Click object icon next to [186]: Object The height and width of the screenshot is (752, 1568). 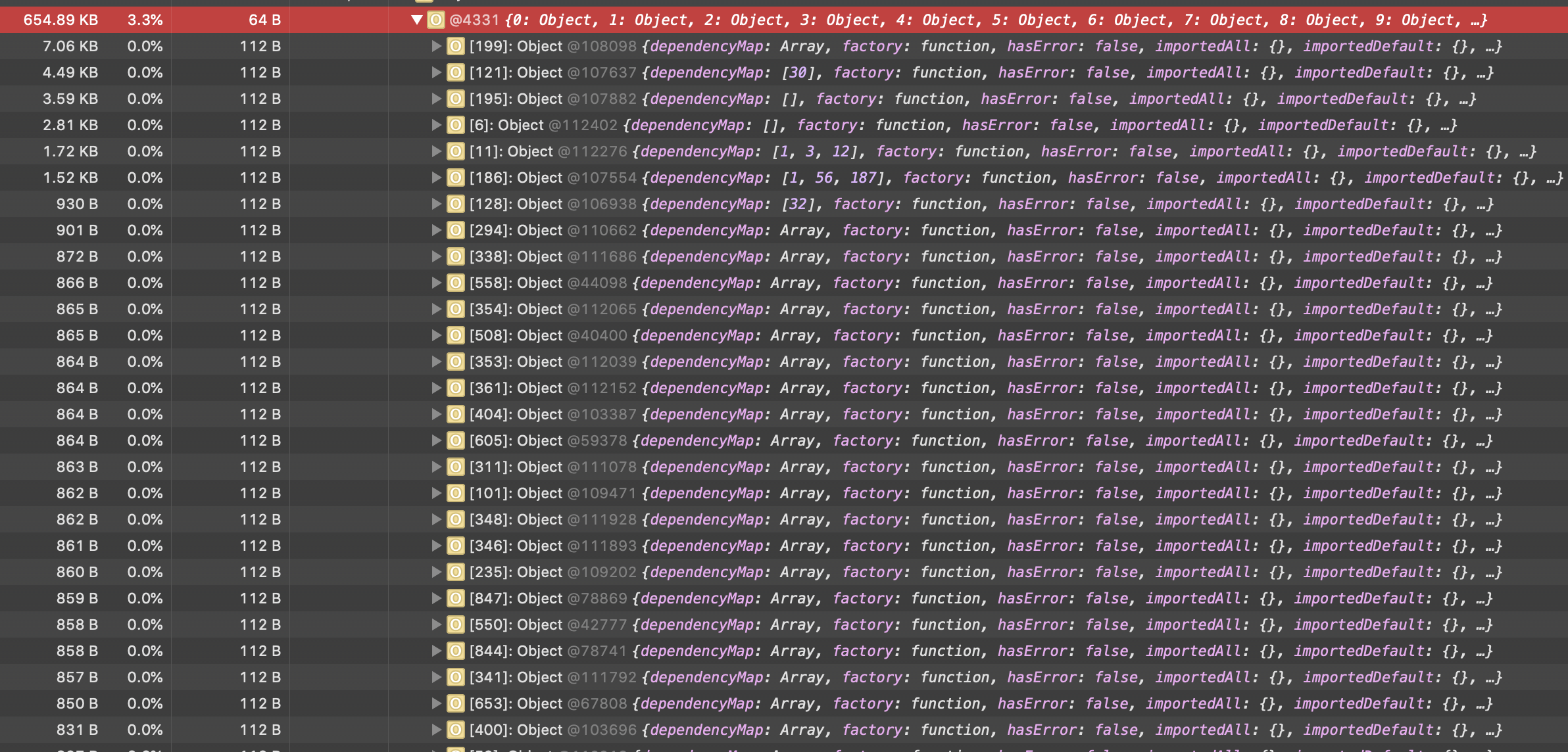456,177
